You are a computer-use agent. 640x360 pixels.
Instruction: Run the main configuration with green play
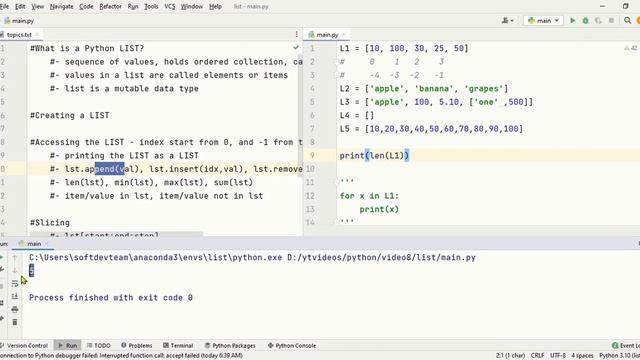click(572, 20)
